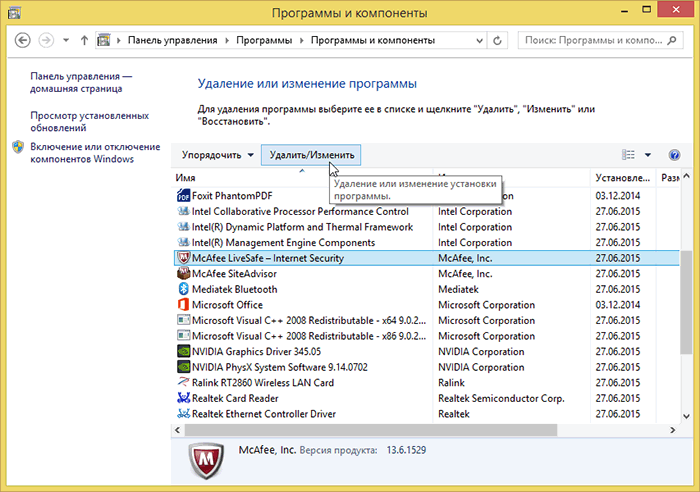Click the shield icon beside Windows components
Viewport: 700px width, 492px height.
pyautogui.click(x=18, y=147)
